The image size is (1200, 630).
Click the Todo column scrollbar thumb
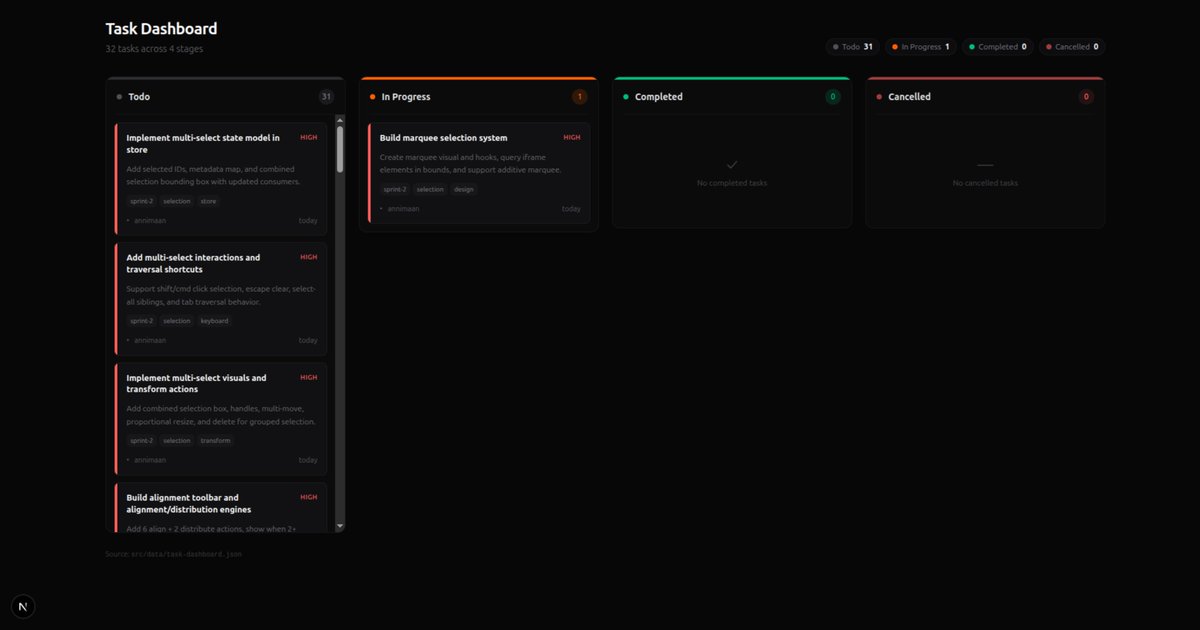coord(340,148)
